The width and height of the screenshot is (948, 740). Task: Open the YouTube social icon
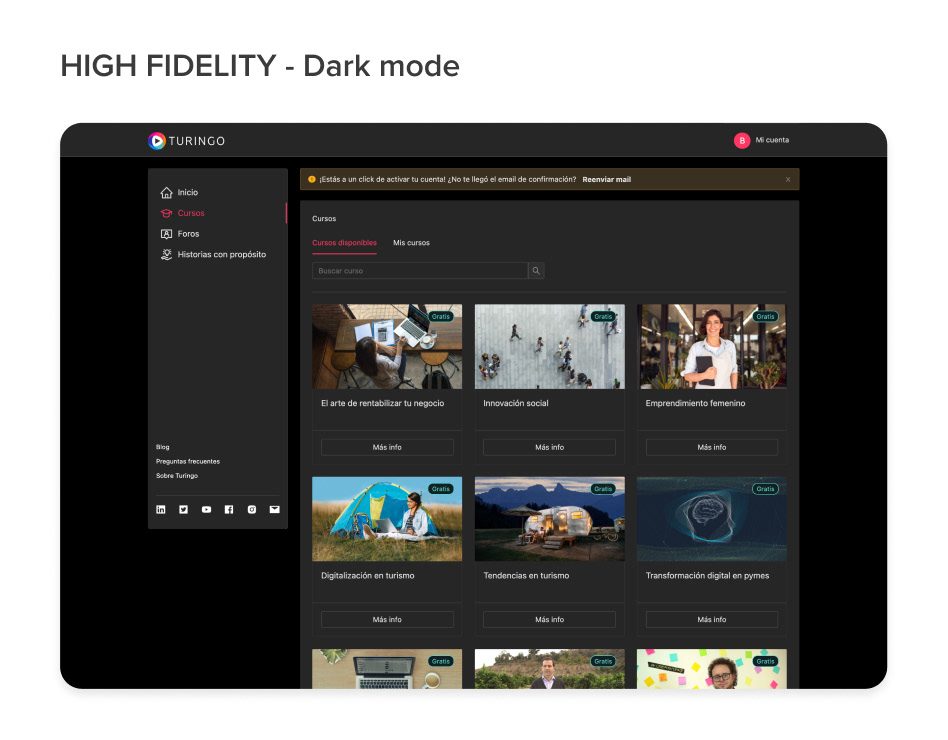tap(206, 510)
